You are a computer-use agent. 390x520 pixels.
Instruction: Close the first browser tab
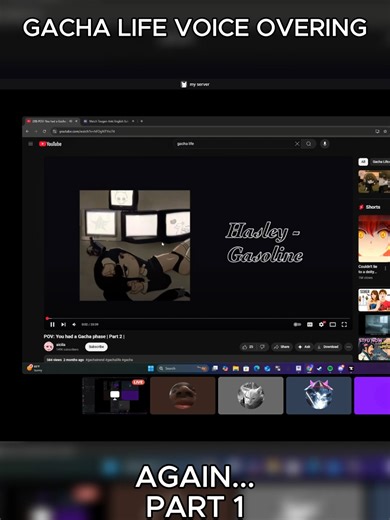76,121
